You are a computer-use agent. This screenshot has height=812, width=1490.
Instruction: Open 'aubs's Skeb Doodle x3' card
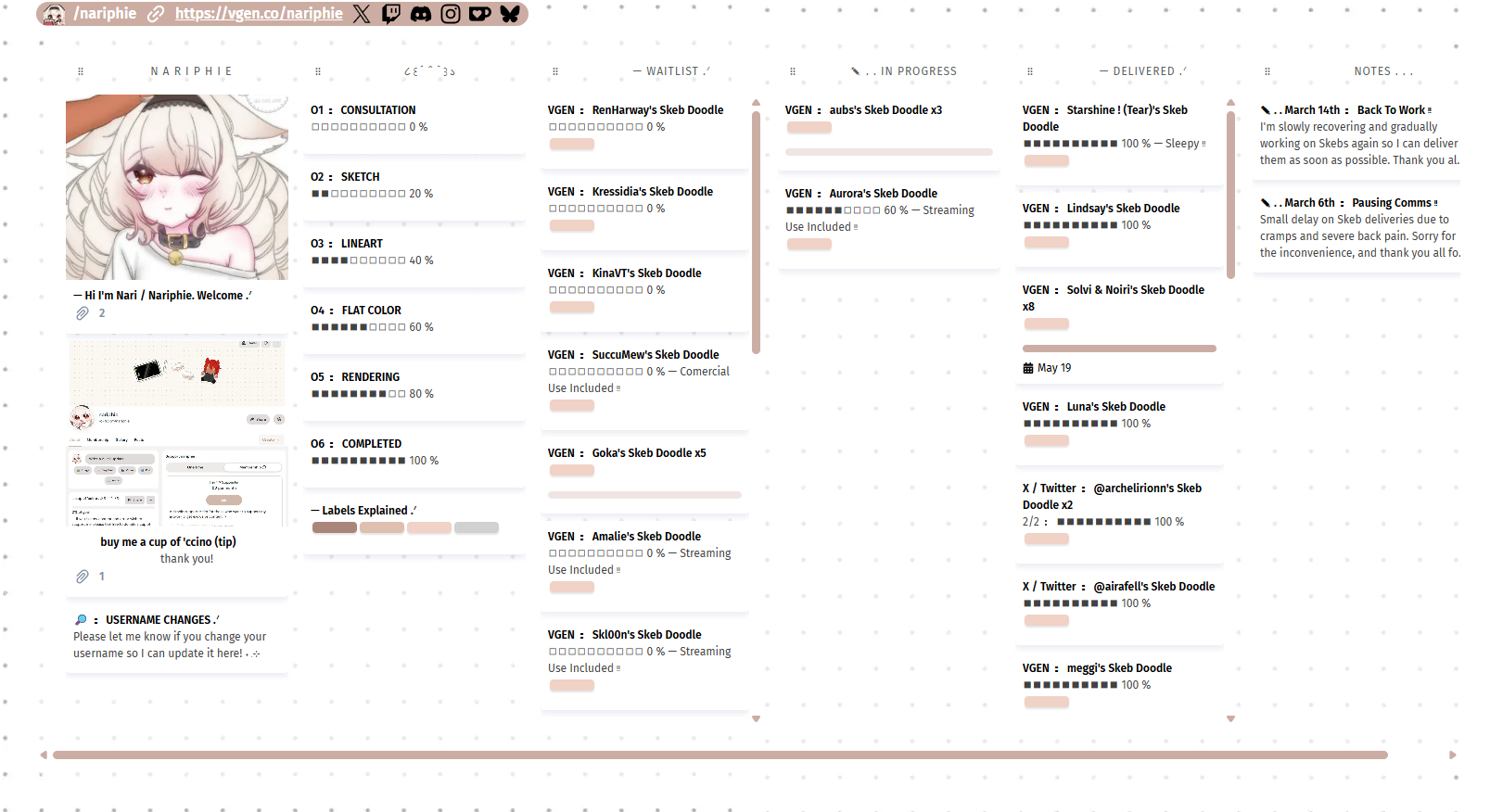(x=889, y=133)
